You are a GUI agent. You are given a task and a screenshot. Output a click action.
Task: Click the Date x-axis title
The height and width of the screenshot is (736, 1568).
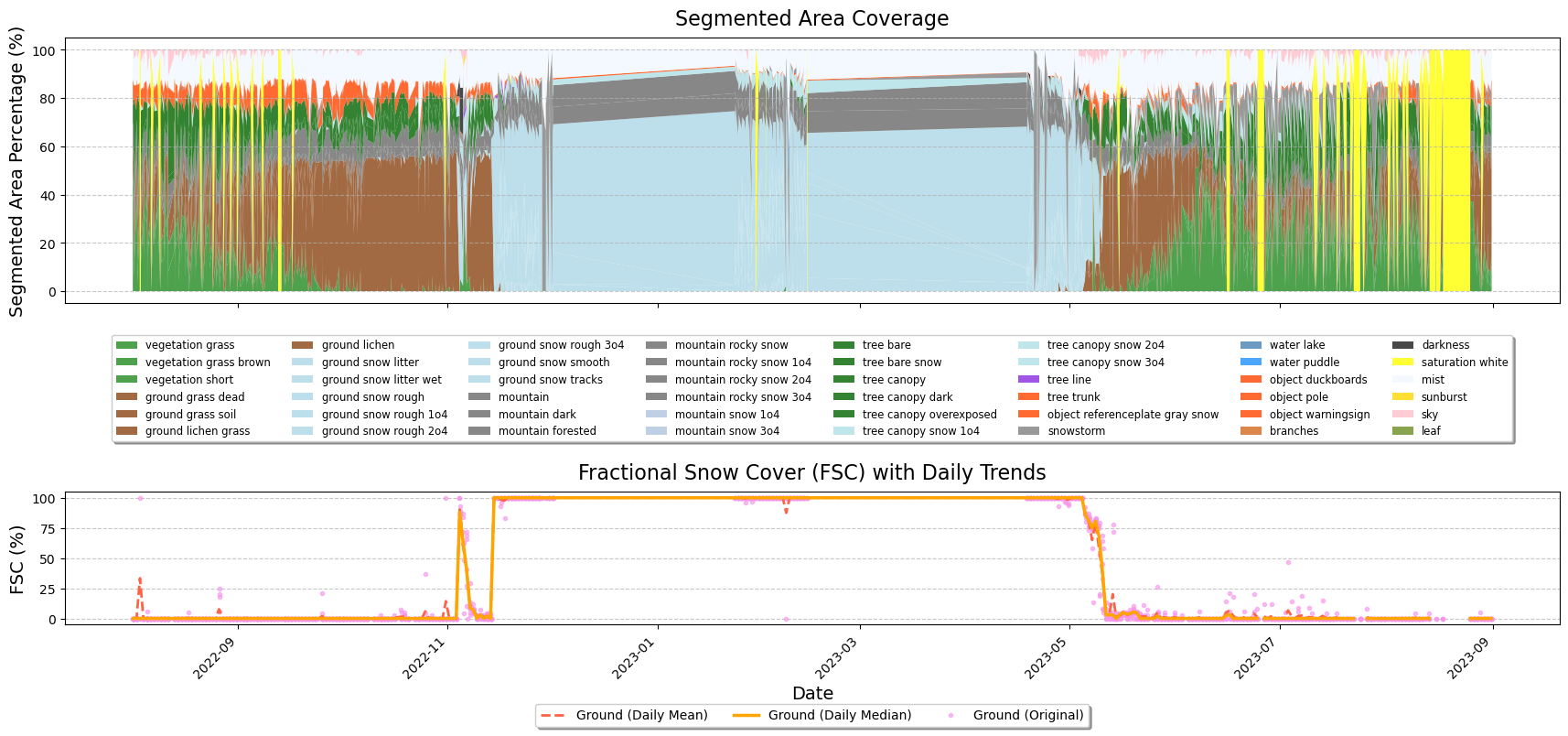(x=811, y=693)
